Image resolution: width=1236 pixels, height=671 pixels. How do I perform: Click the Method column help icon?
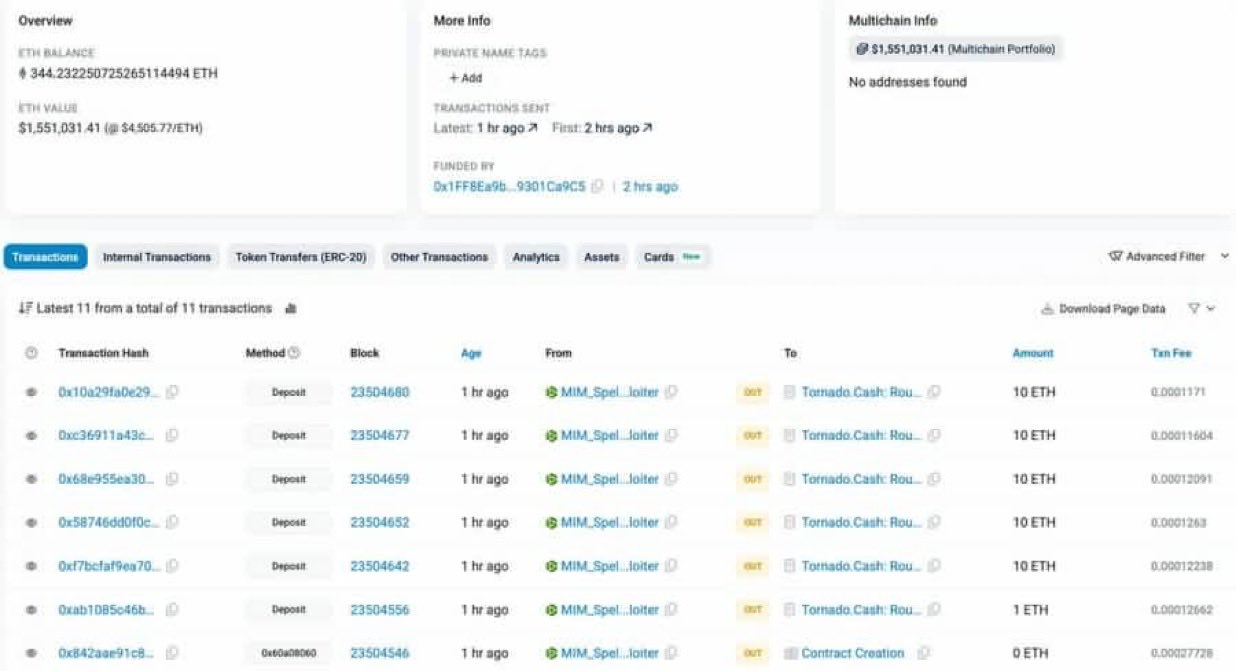pyautogui.click(x=294, y=353)
